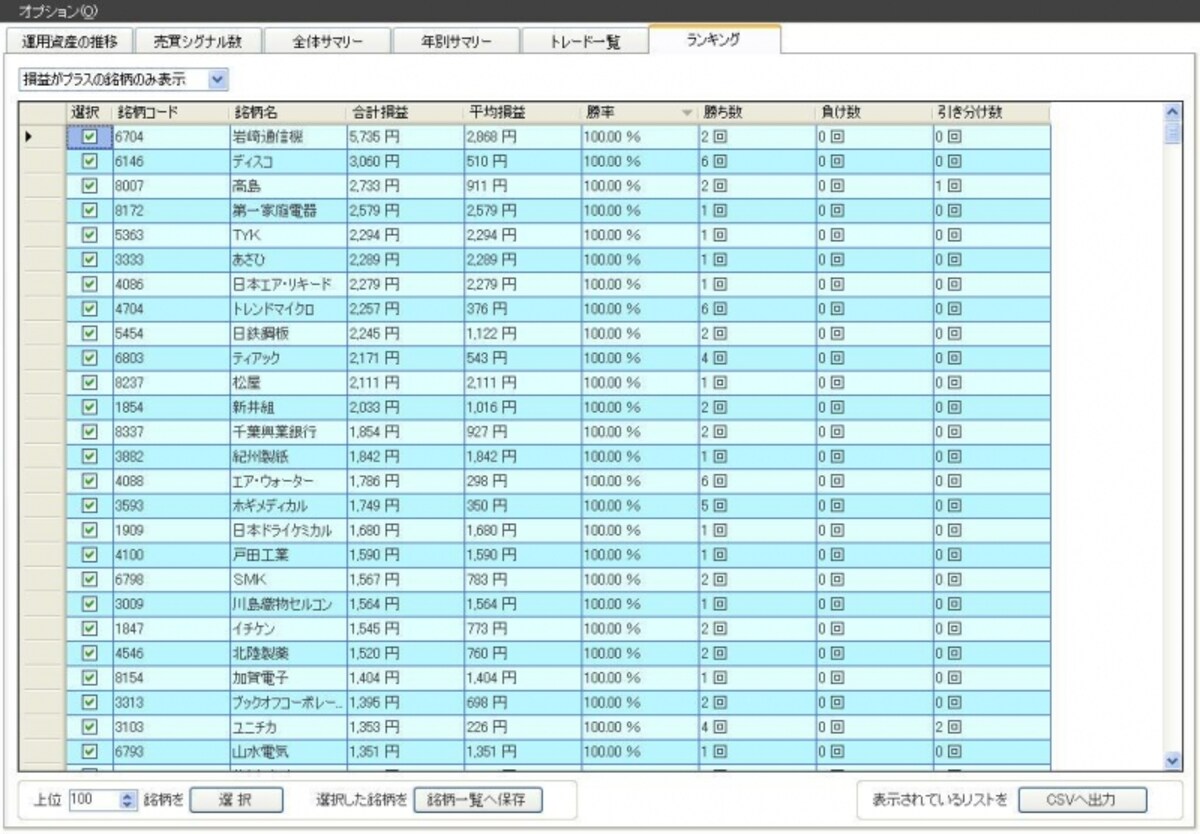This screenshot has height=834, width=1200.
Task: Sort by the 合計損益 column header
Action: point(404,112)
